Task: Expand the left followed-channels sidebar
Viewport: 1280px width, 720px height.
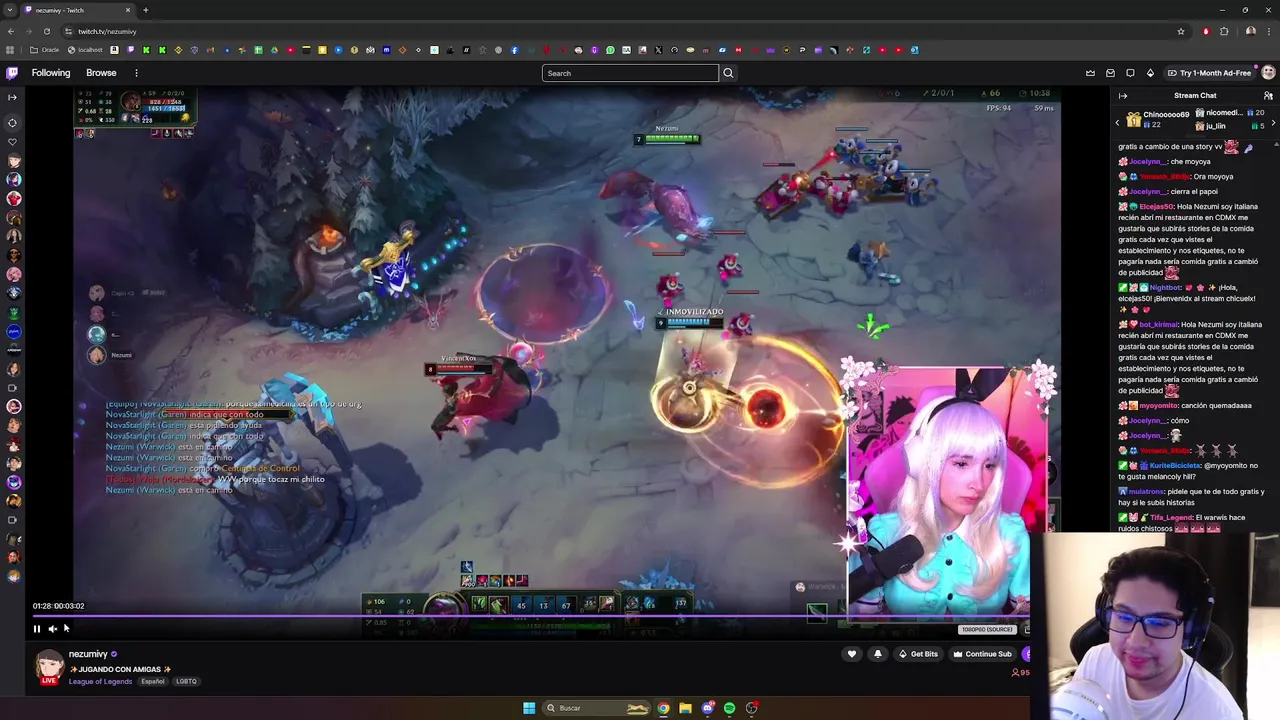Action: point(12,97)
